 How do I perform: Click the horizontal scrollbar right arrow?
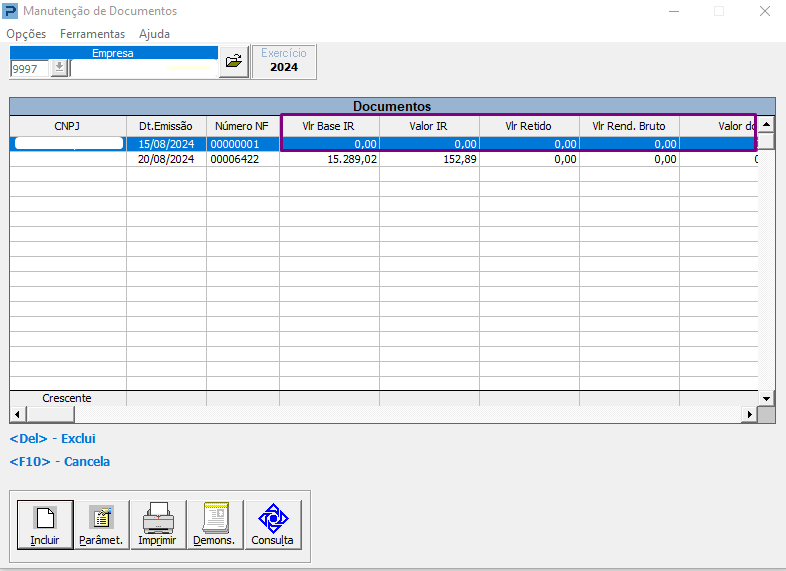coord(749,414)
